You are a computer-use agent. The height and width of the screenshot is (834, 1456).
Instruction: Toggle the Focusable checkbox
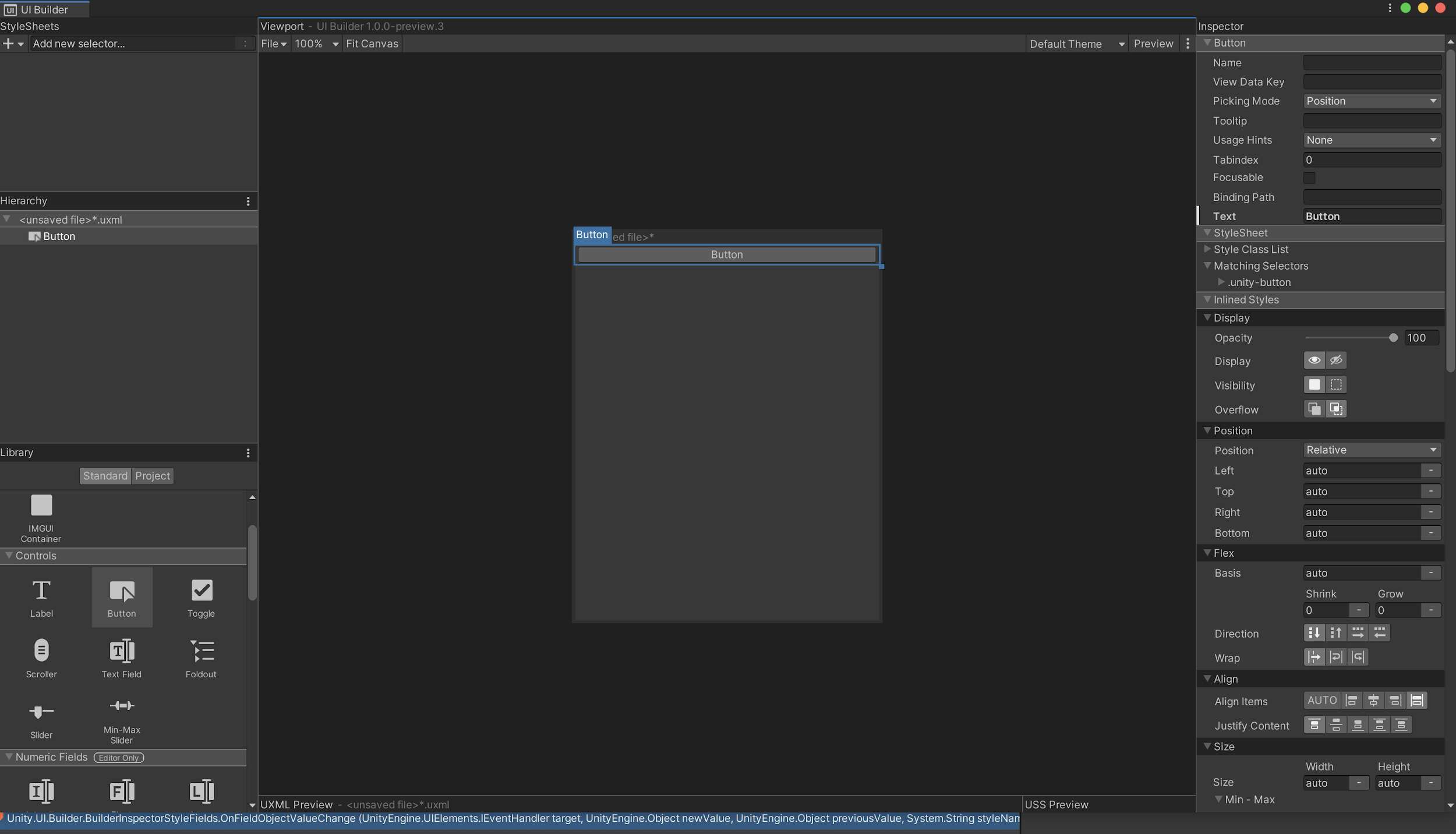[1309, 178]
